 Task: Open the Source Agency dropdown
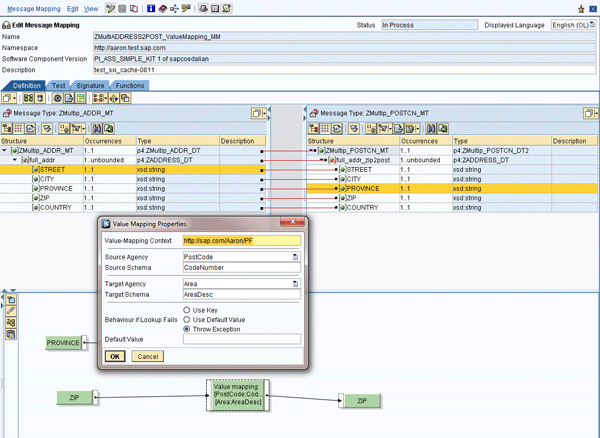point(296,257)
